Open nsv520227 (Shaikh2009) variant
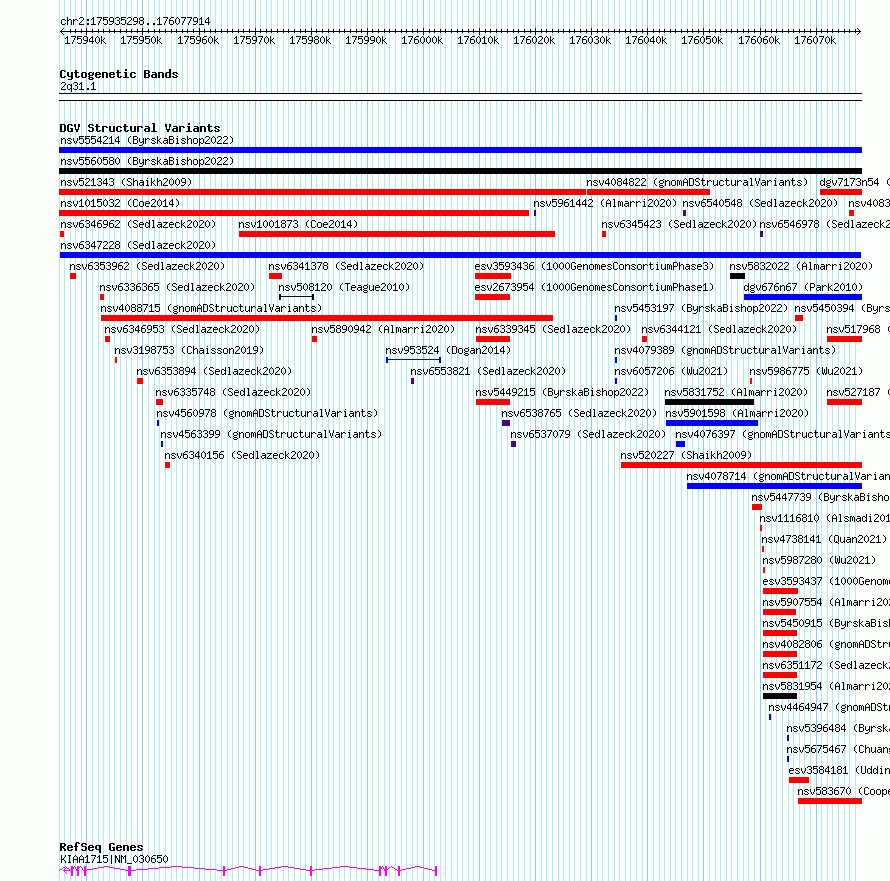Screen dimensions: 890x881 pos(686,455)
